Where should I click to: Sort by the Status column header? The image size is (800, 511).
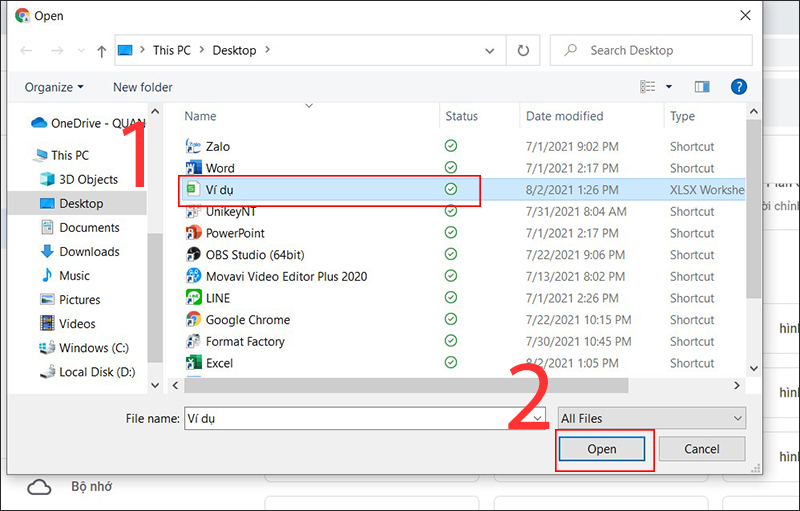461,116
